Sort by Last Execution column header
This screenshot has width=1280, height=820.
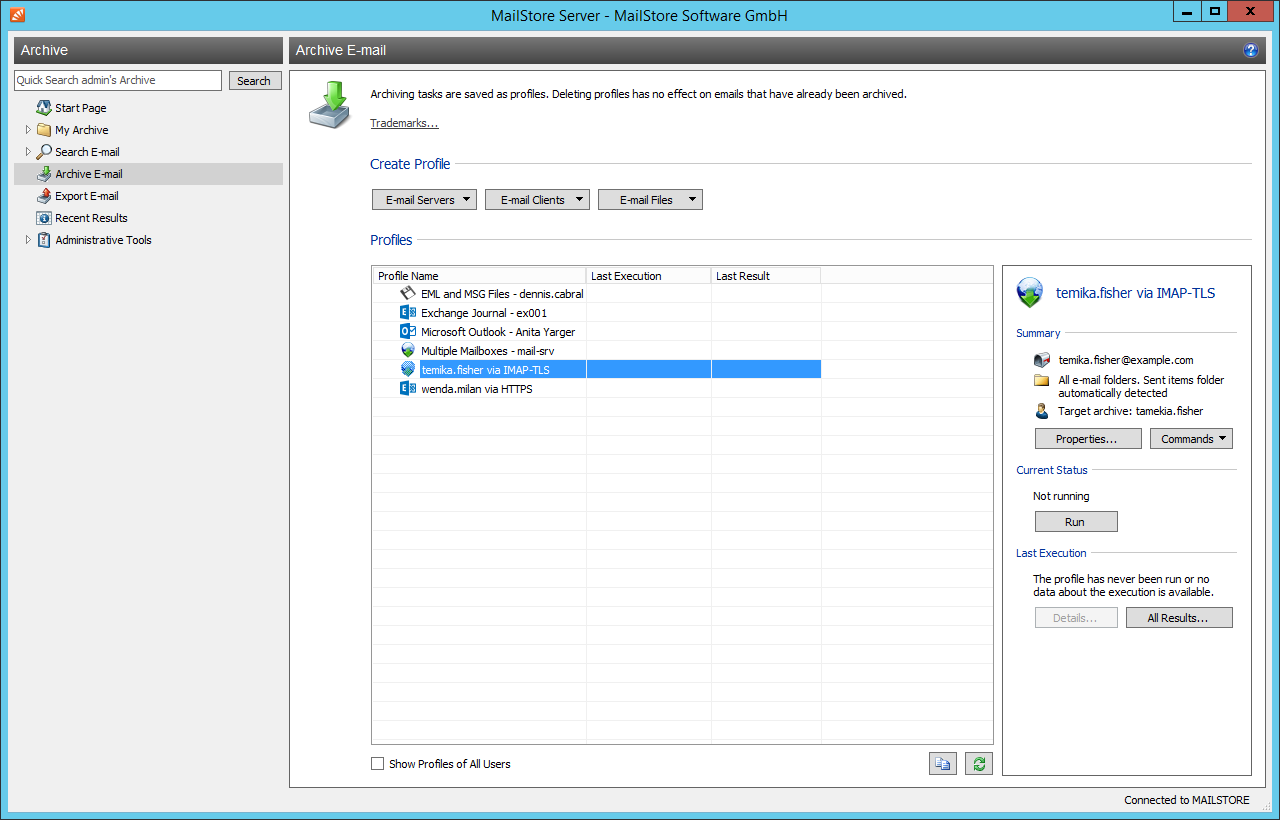[x=649, y=276]
